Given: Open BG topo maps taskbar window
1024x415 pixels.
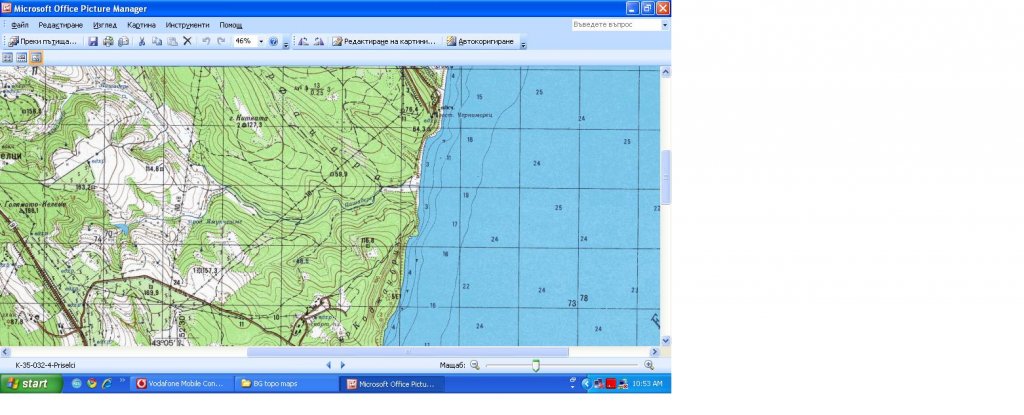Looking at the screenshot, I should (x=284, y=383).
